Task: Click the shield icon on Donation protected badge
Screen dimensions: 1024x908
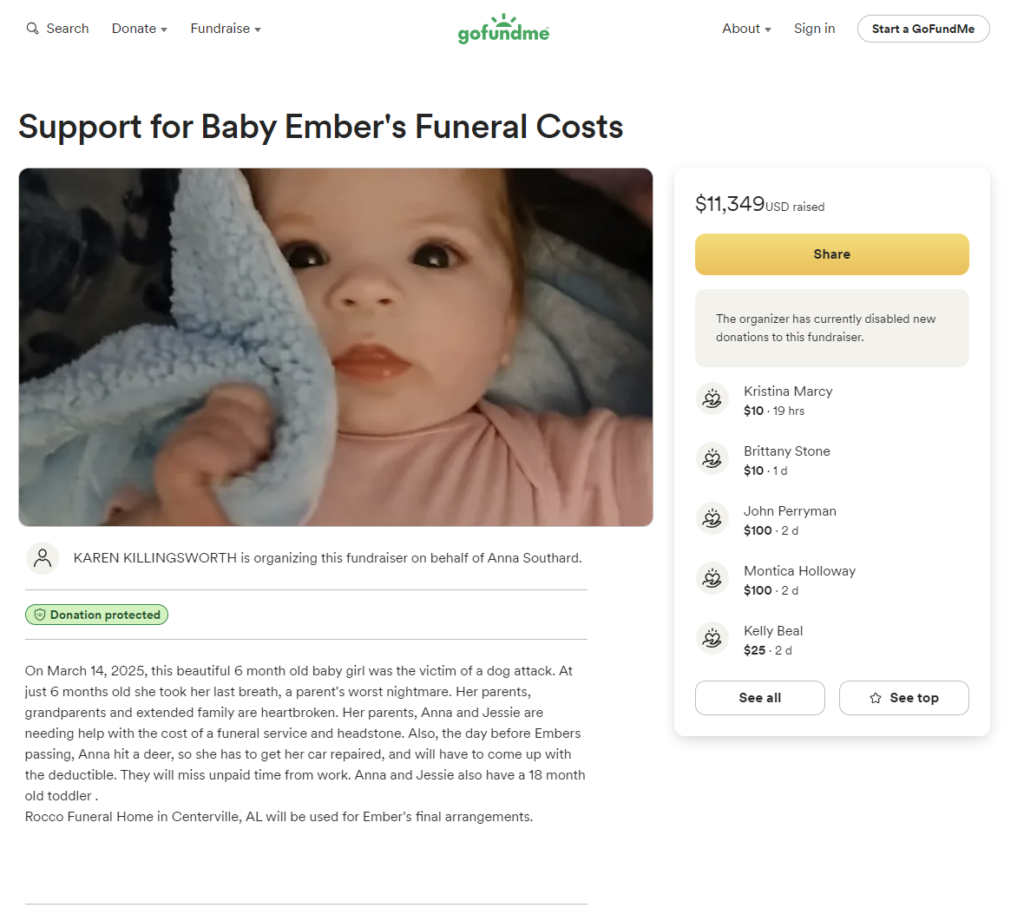Action: click(x=40, y=615)
